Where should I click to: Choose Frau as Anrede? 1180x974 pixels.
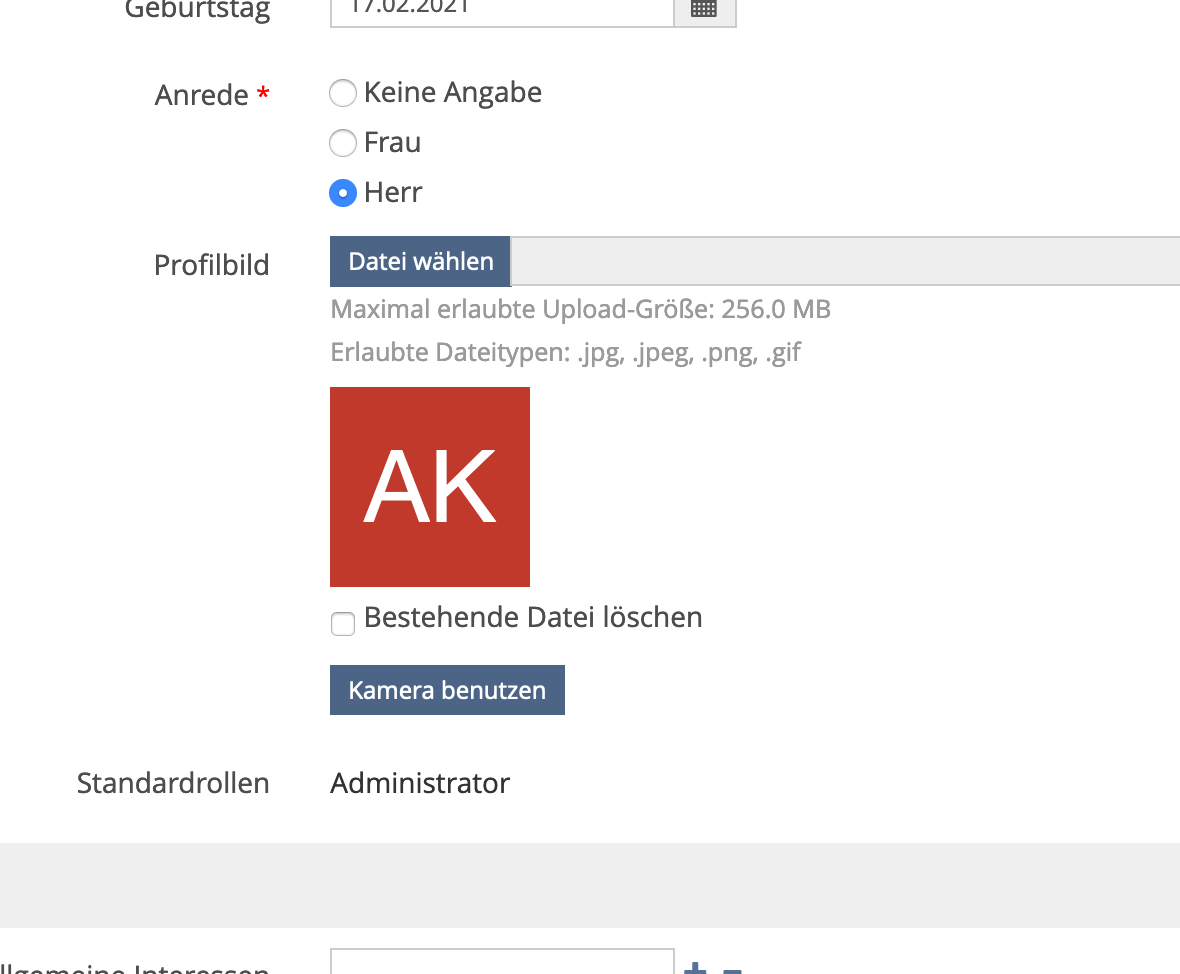tap(343, 143)
